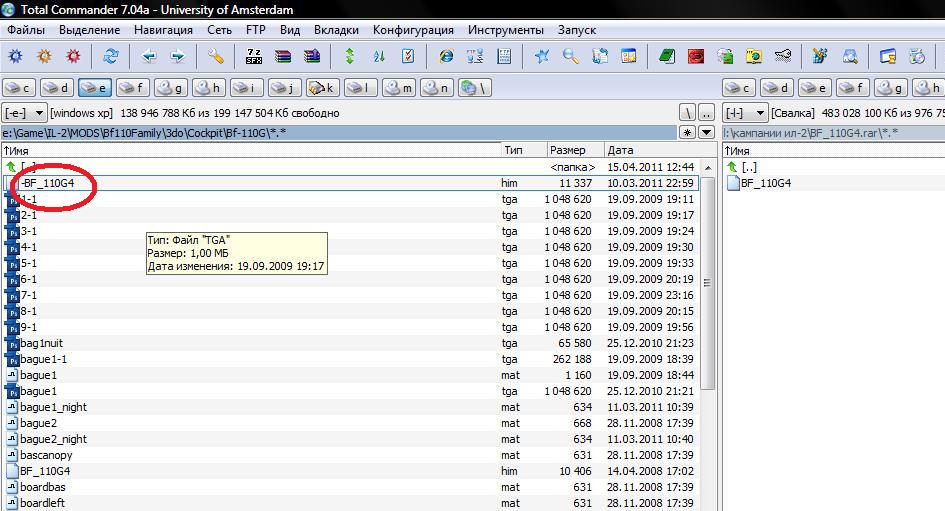945x511 pixels.
Task: Click the left panel path bar
Action: (x=339, y=133)
